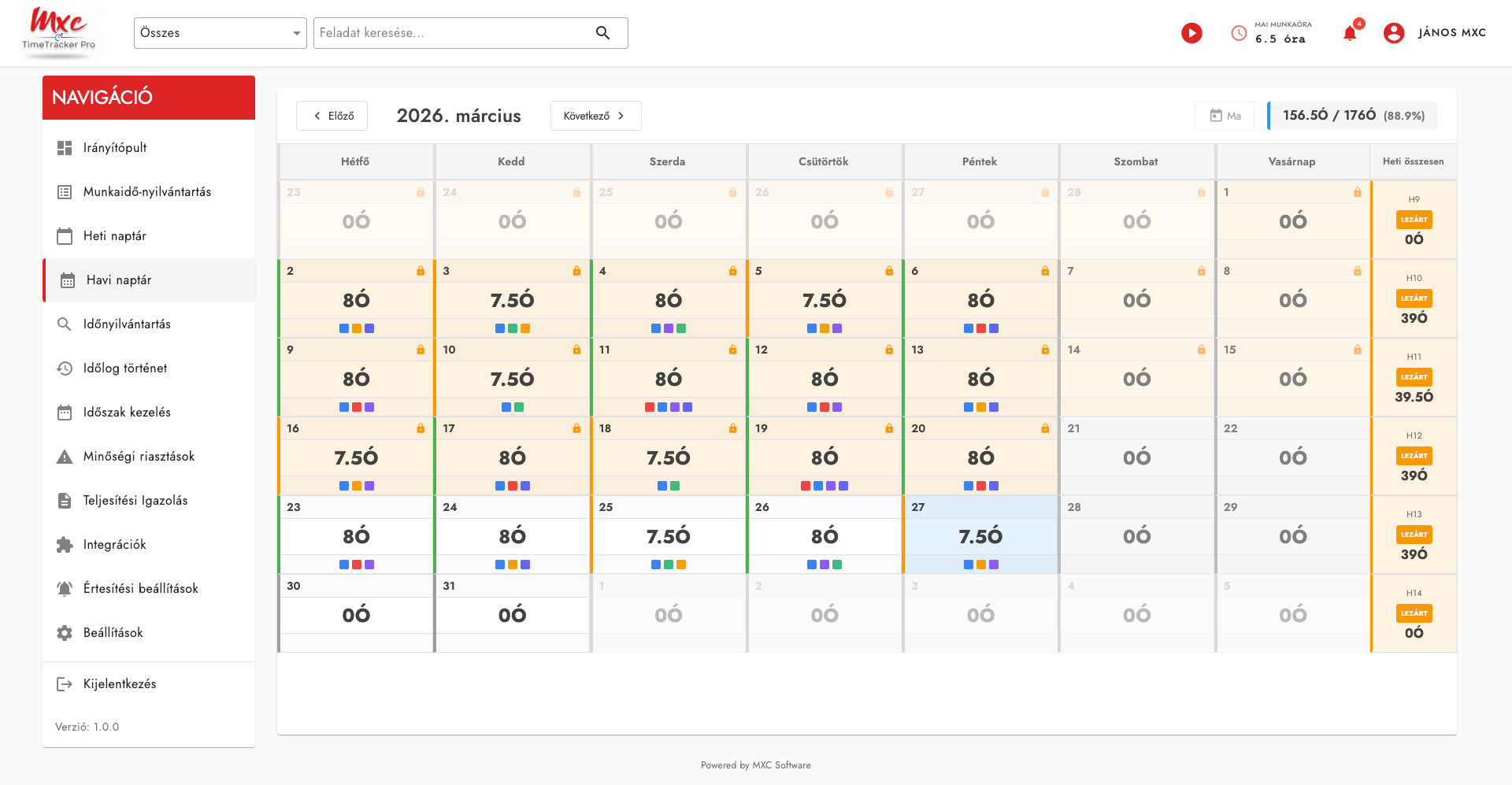This screenshot has width=1512, height=785.
Task: Click the clock icon beside today's hours
Action: pyautogui.click(x=1239, y=33)
